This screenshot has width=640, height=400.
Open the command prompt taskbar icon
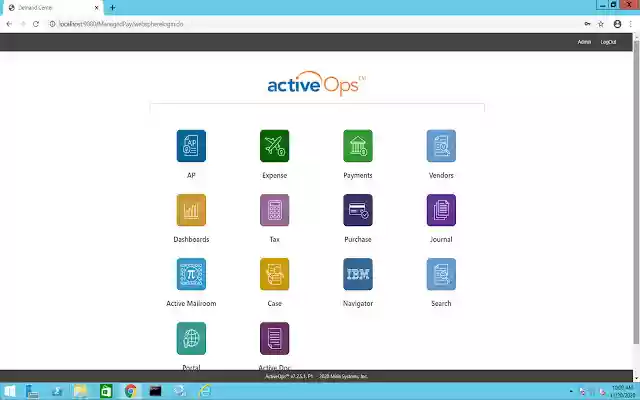(x=155, y=391)
